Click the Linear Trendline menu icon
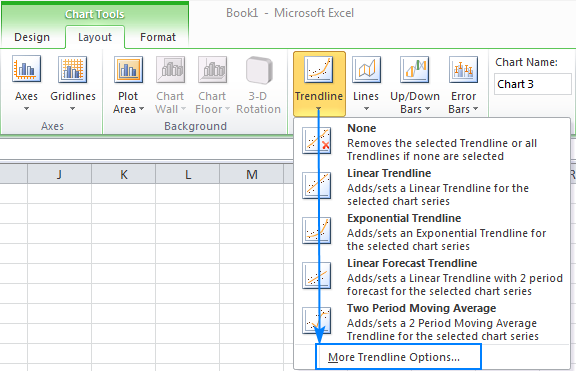The height and width of the screenshot is (371, 576). coord(316,186)
